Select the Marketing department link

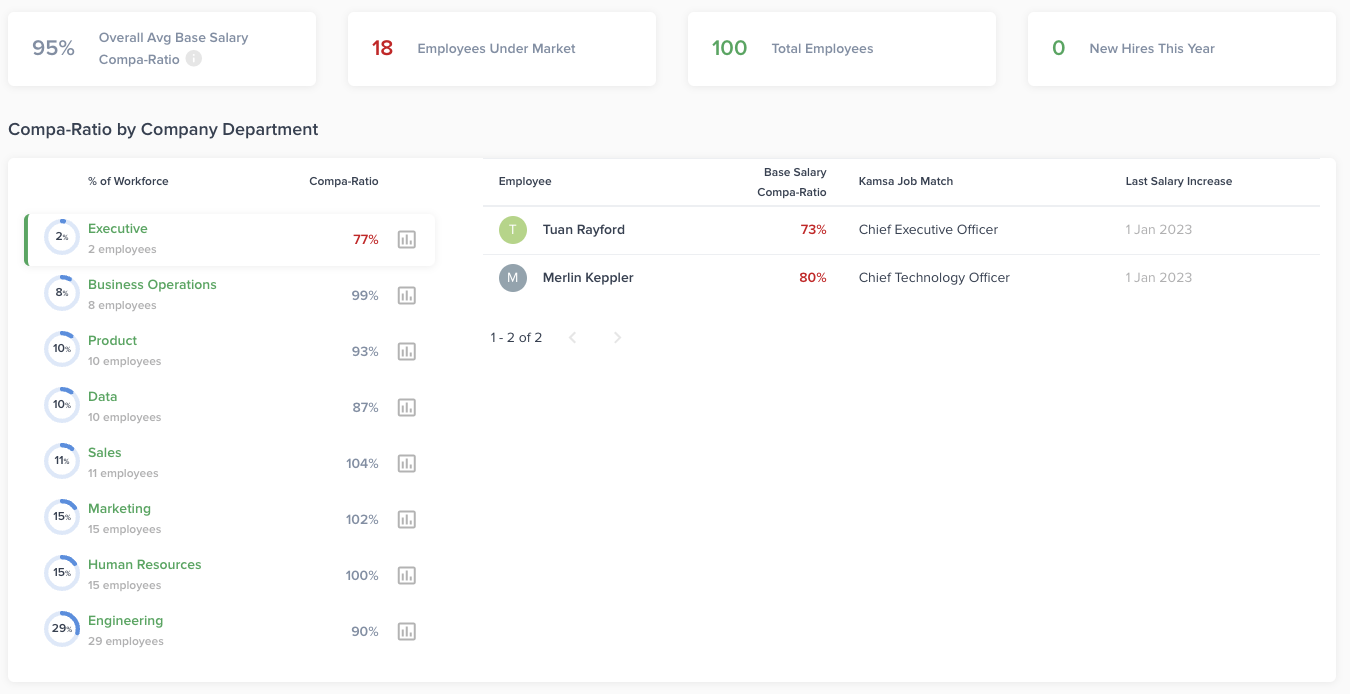click(x=119, y=509)
